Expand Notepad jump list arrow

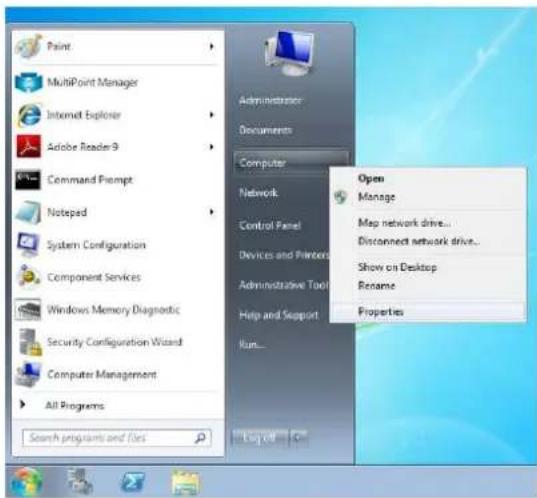[212, 212]
